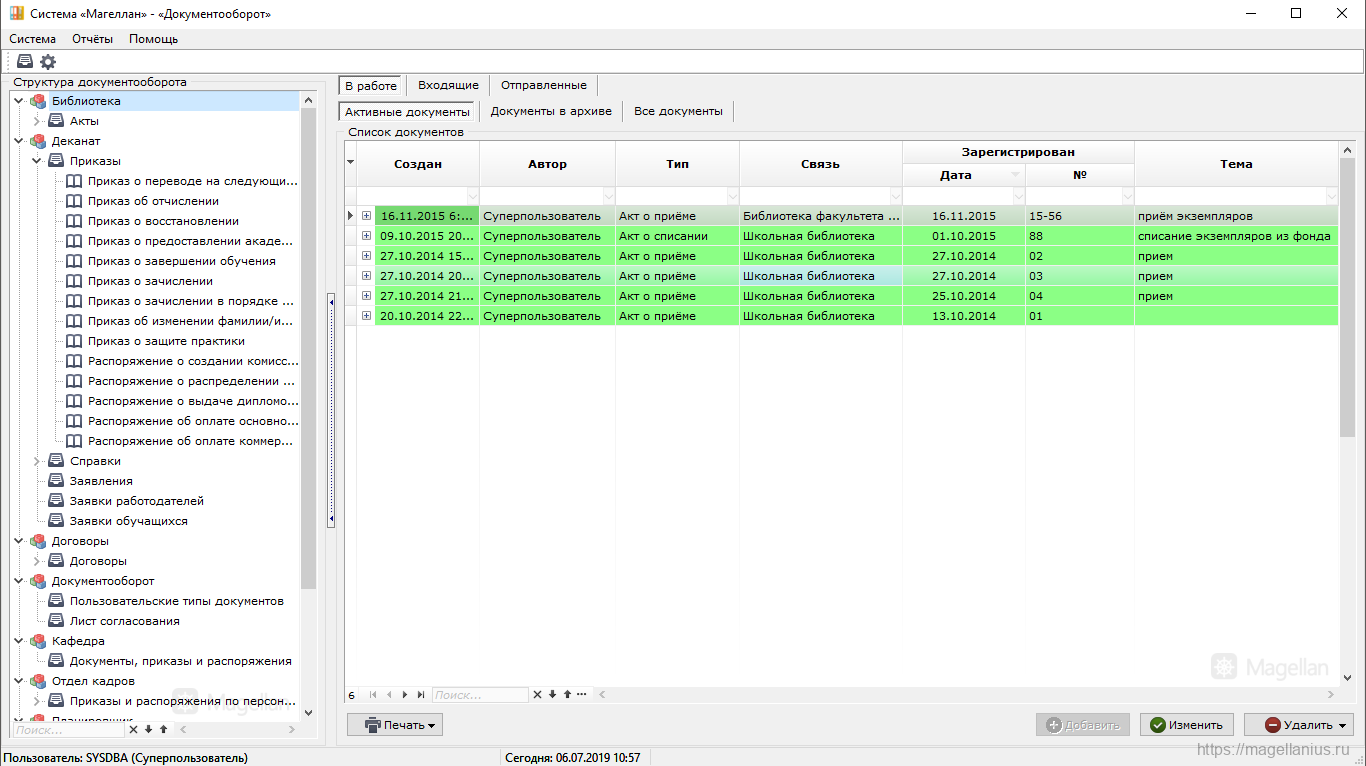Click the book icon of Приказ об отчислении

click(74, 201)
